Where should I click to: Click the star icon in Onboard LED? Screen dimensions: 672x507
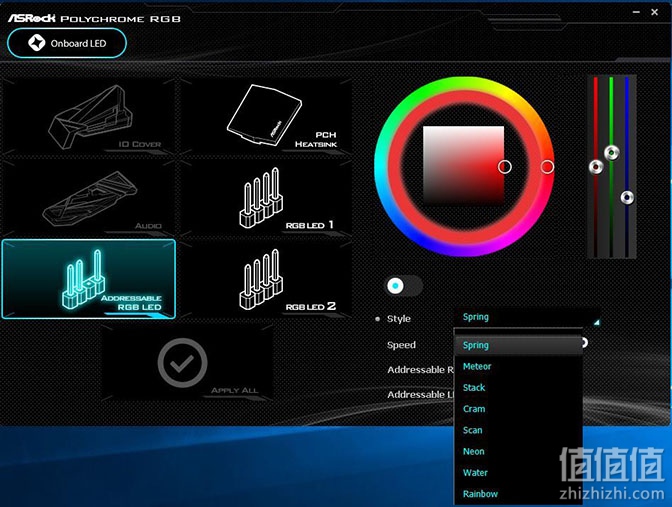click(x=36, y=43)
